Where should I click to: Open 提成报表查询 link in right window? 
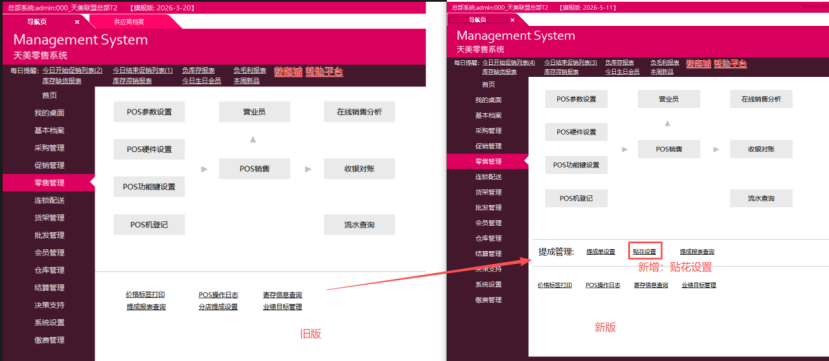click(x=697, y=252)
